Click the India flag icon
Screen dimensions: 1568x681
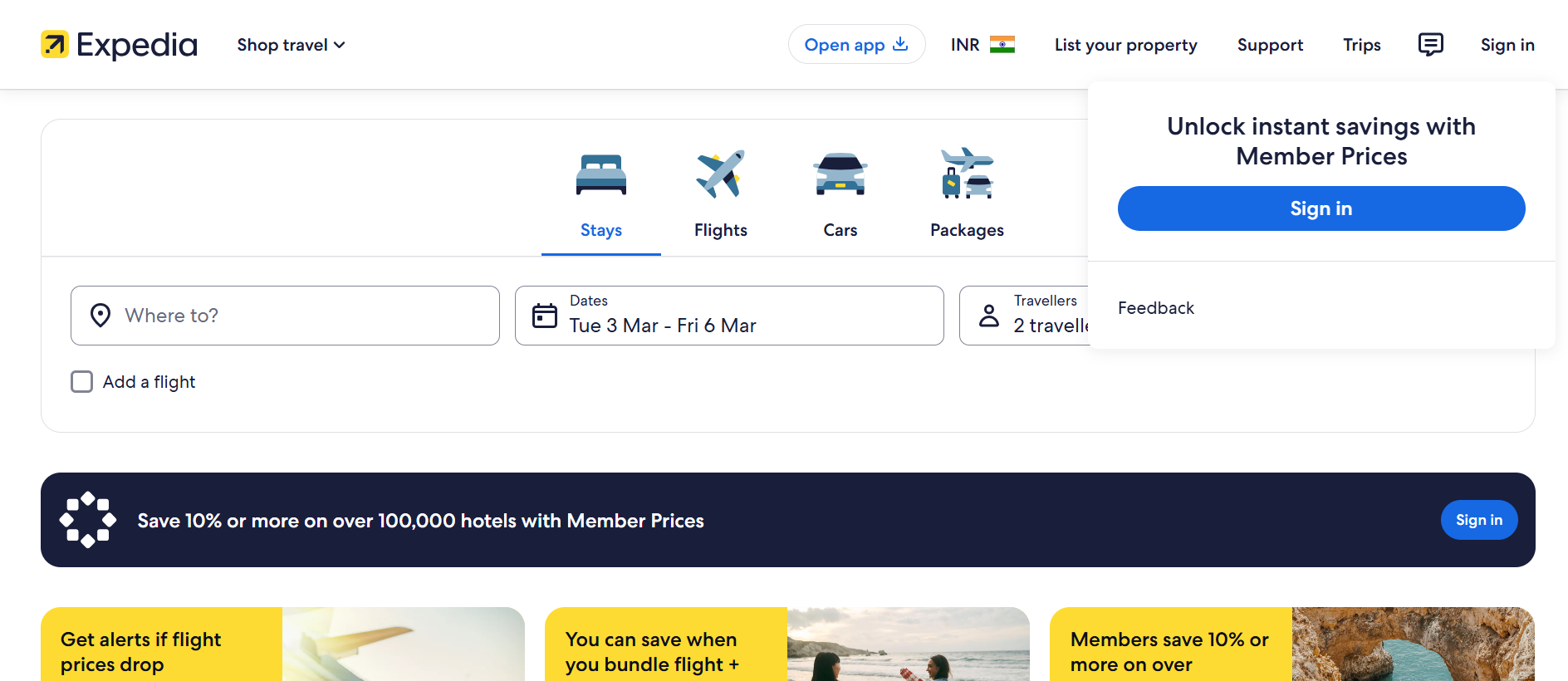click(1002, 45)
